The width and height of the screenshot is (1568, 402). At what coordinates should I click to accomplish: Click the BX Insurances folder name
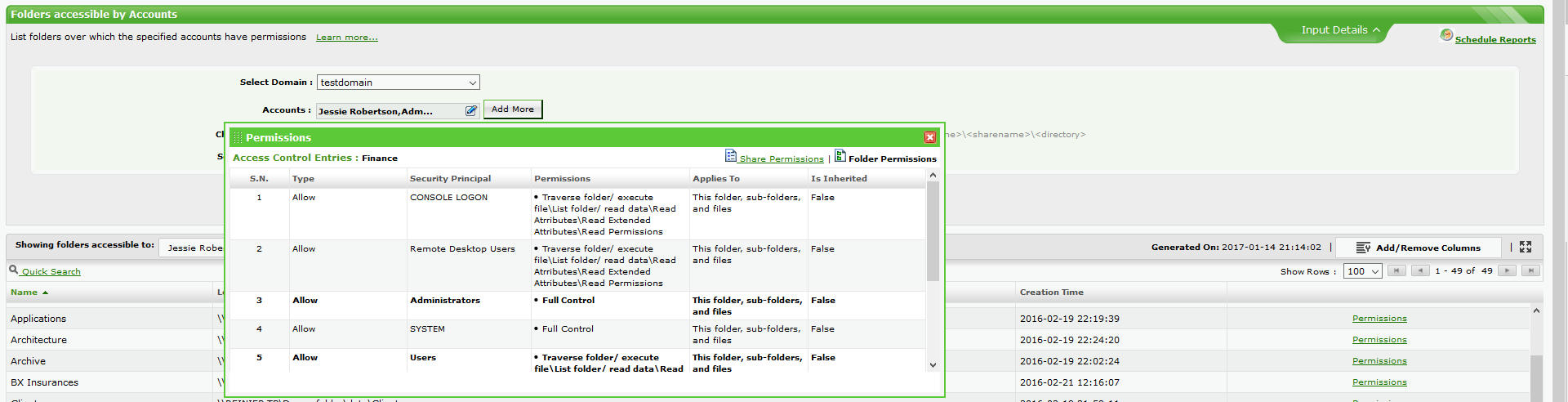[44, 382]
